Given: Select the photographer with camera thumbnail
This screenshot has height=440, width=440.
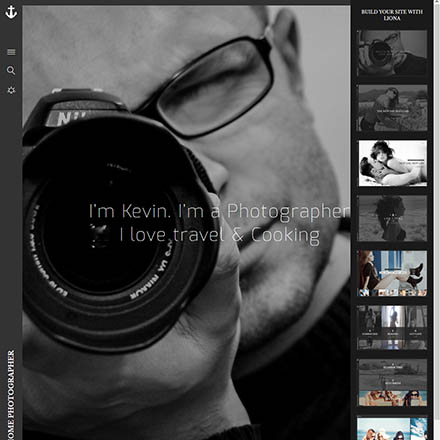Looking at the screenshot, I should click(x=393, y=53).
